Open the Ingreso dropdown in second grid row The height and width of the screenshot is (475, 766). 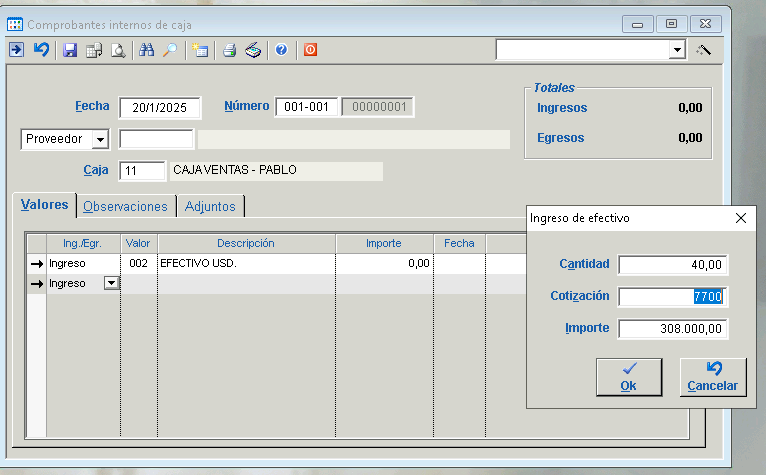click(111, 284)
